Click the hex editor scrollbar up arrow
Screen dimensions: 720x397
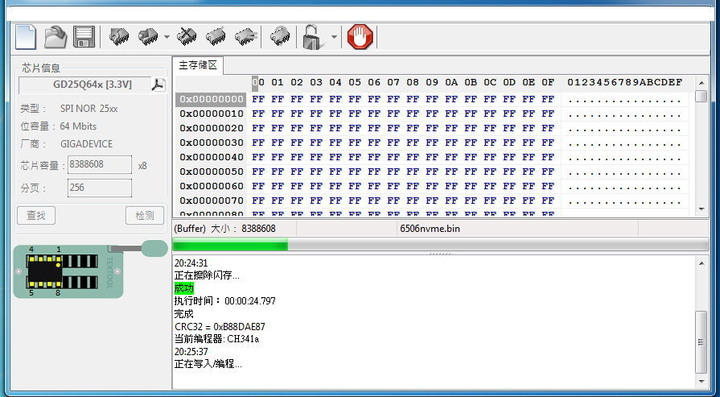(701, 83)
